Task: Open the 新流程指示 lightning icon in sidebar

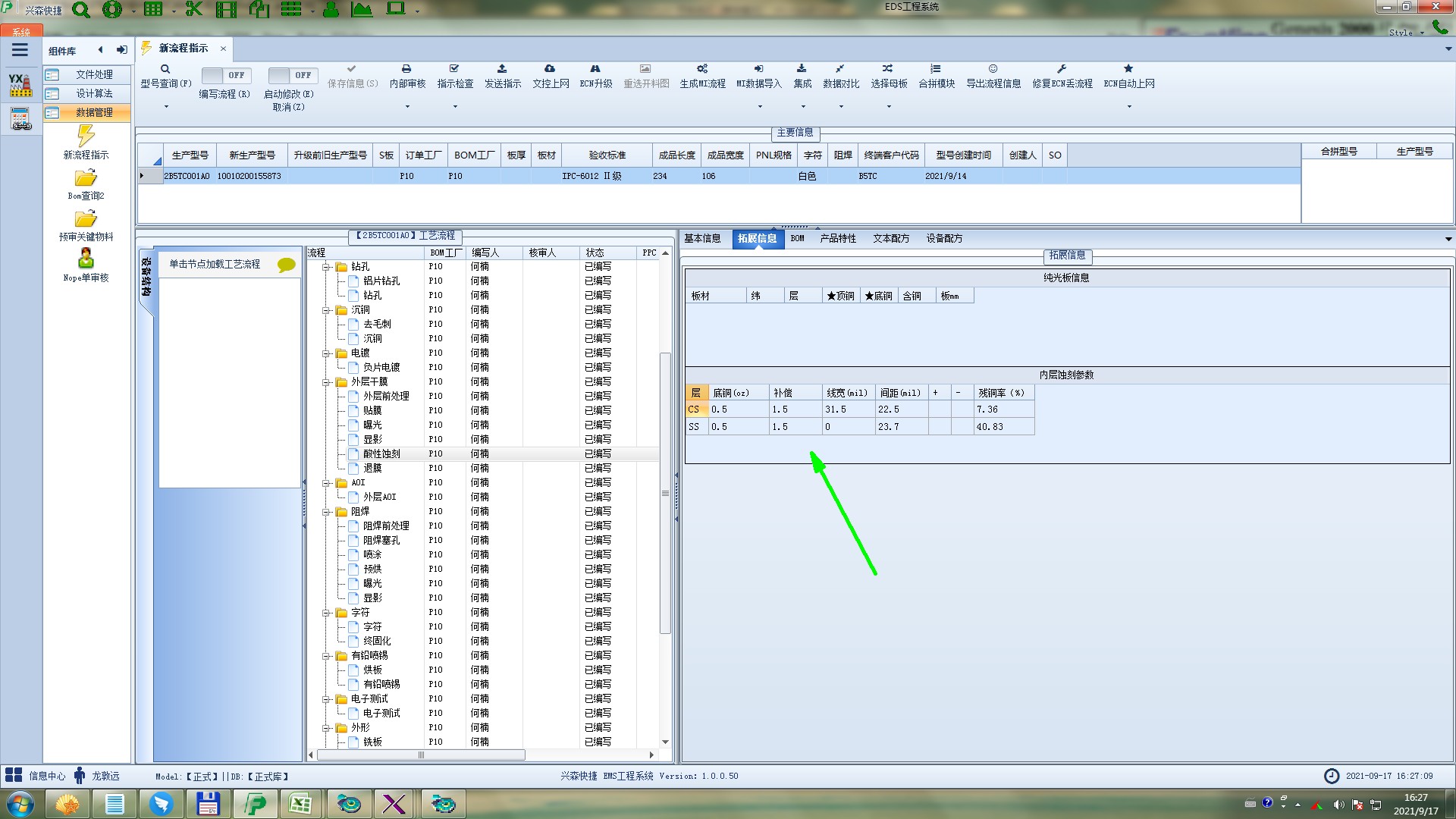Action: tap(86, 136)
